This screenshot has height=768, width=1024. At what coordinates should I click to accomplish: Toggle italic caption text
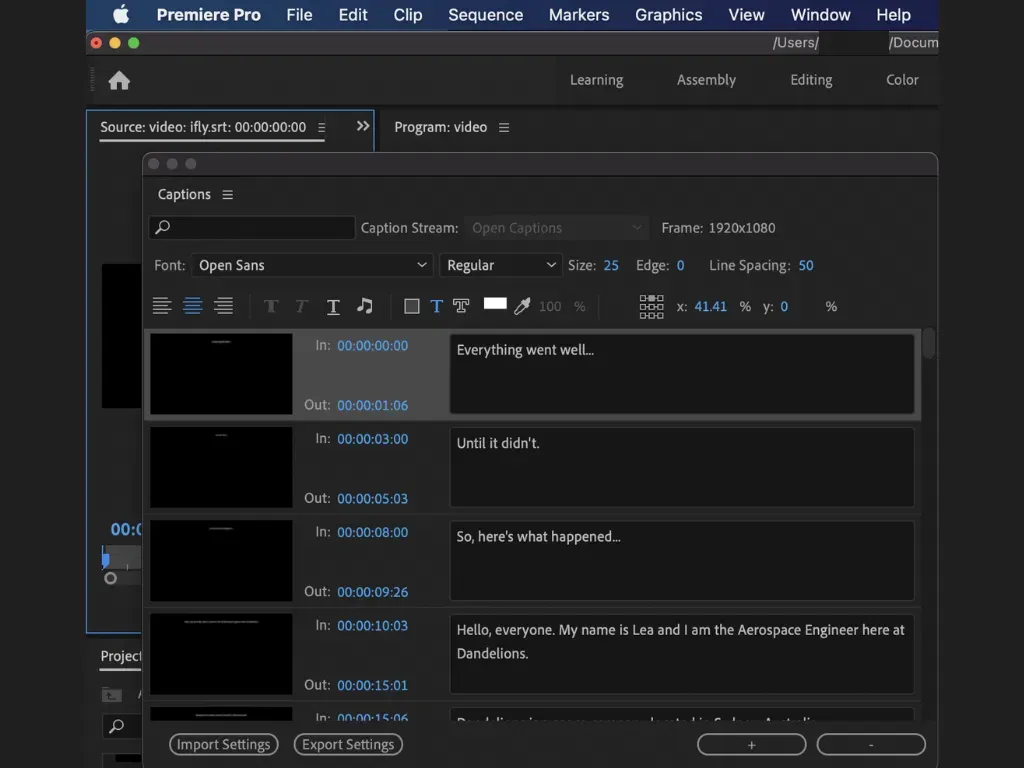click(x=301, y=306)
